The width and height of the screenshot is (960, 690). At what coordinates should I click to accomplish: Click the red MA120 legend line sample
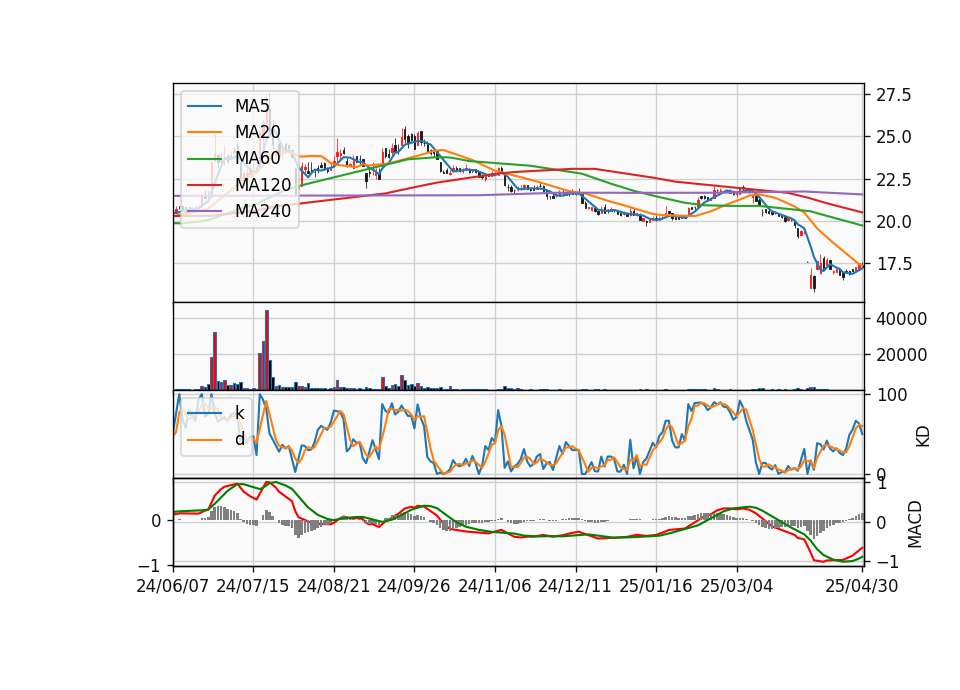click(204, 184)
